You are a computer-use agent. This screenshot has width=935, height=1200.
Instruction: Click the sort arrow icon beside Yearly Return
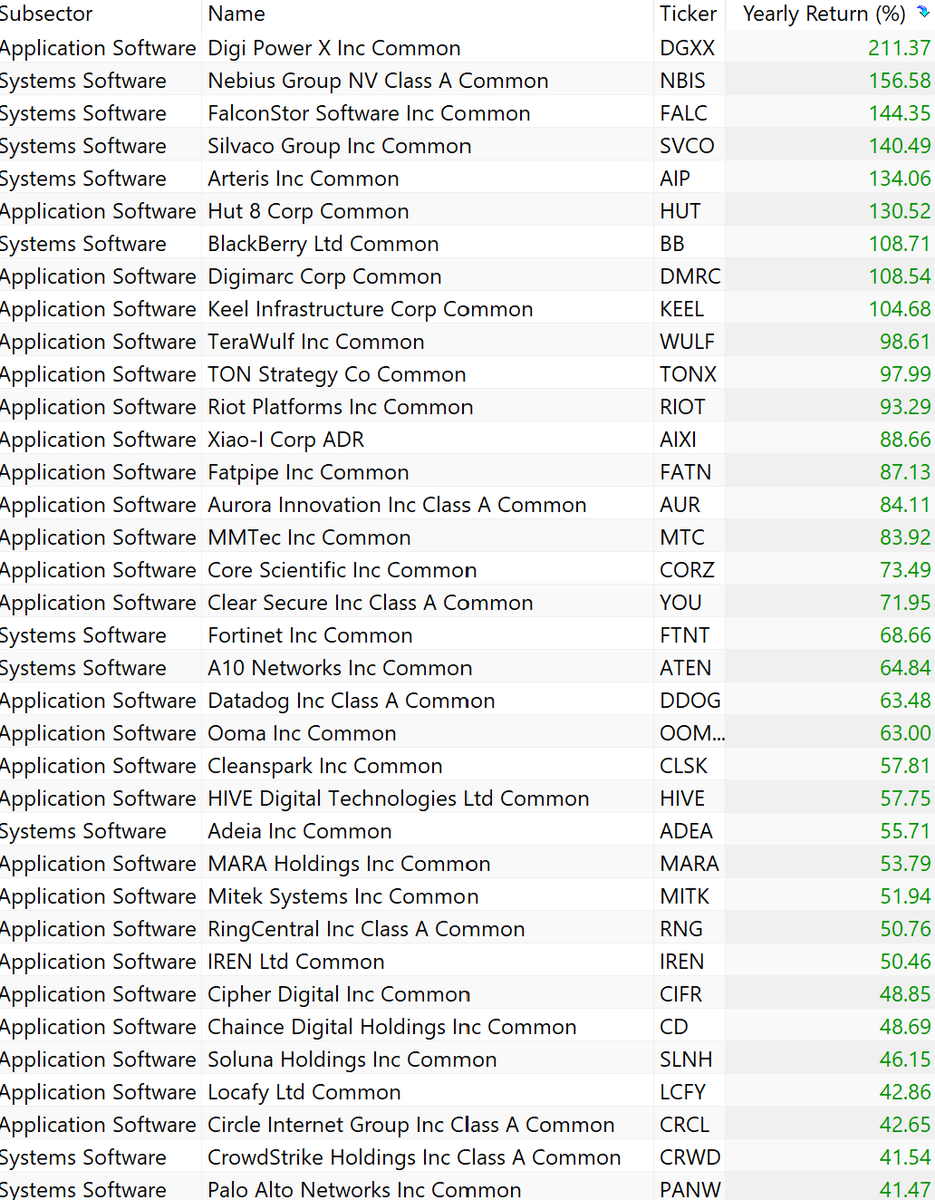click(x=923, y=13)
